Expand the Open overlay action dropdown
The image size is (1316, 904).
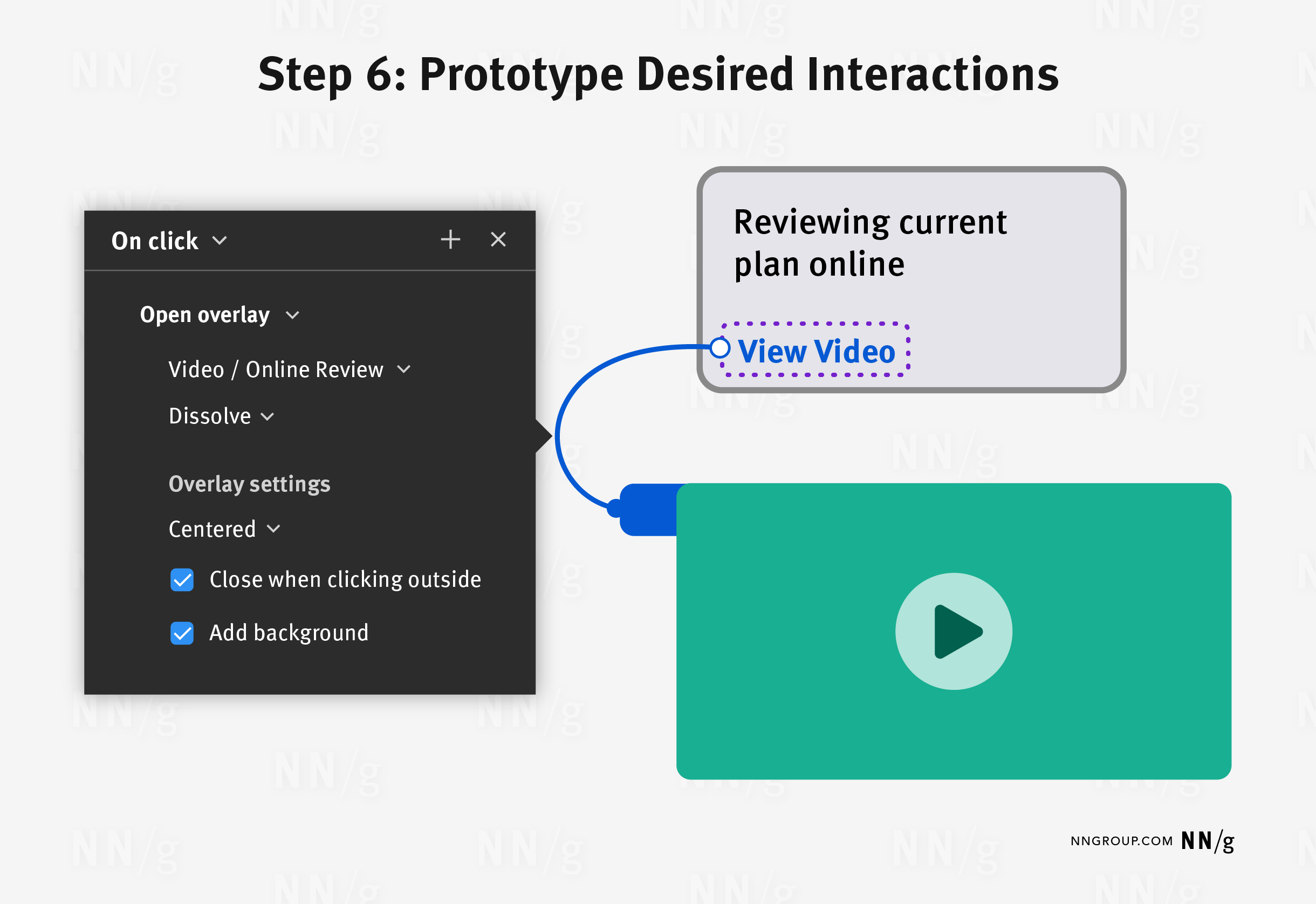tap(219, 315)
